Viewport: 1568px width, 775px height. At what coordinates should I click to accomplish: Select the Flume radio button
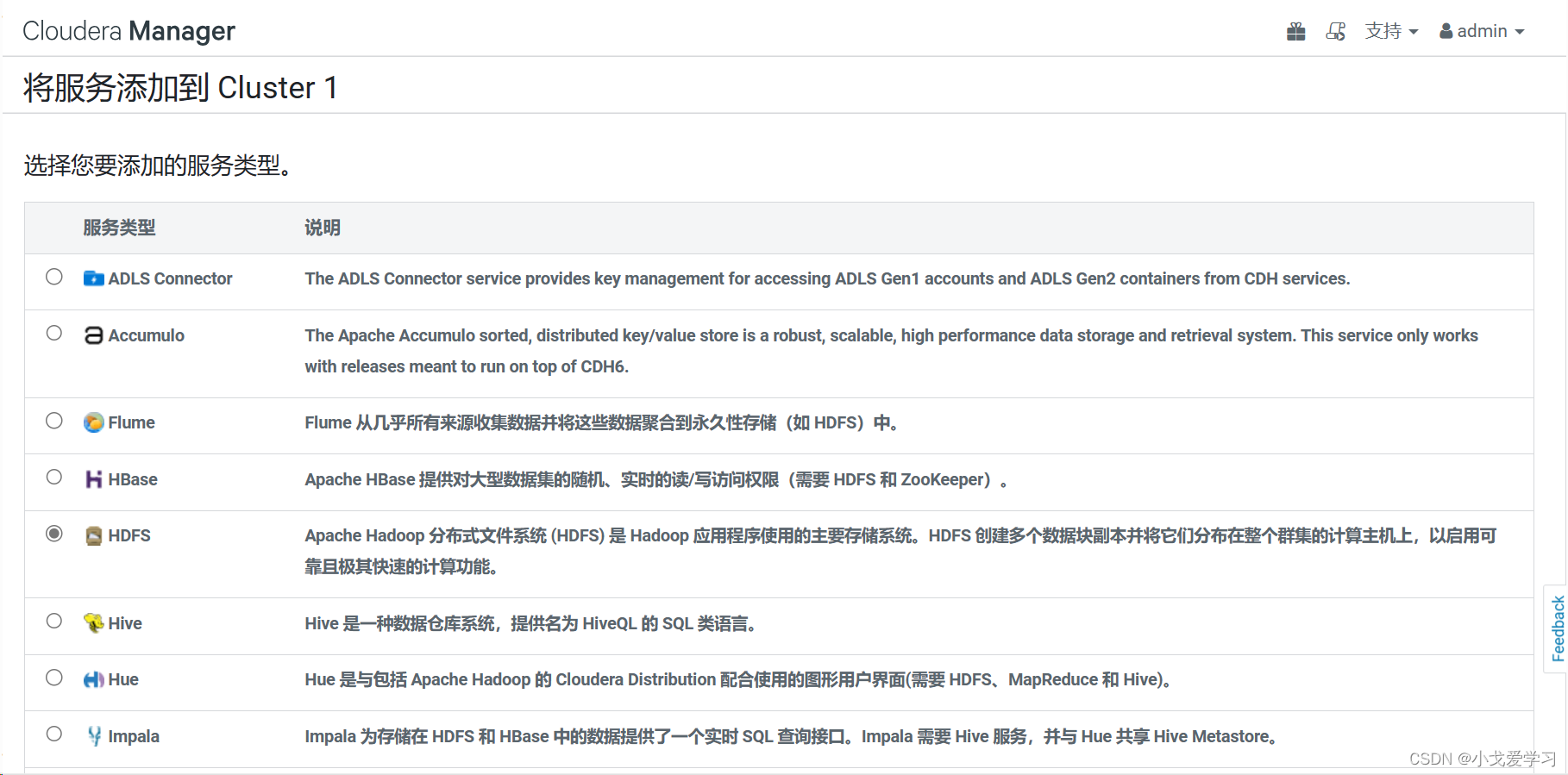[54, 421]
